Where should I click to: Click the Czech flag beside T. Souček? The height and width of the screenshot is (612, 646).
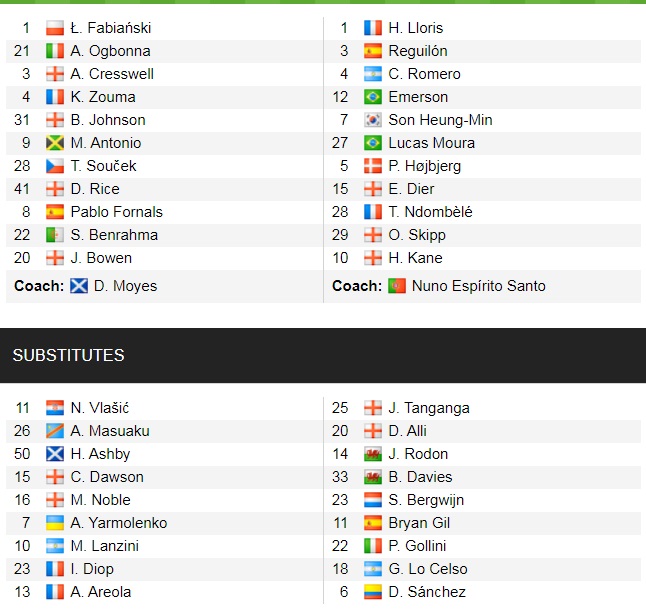coord(55,166)
